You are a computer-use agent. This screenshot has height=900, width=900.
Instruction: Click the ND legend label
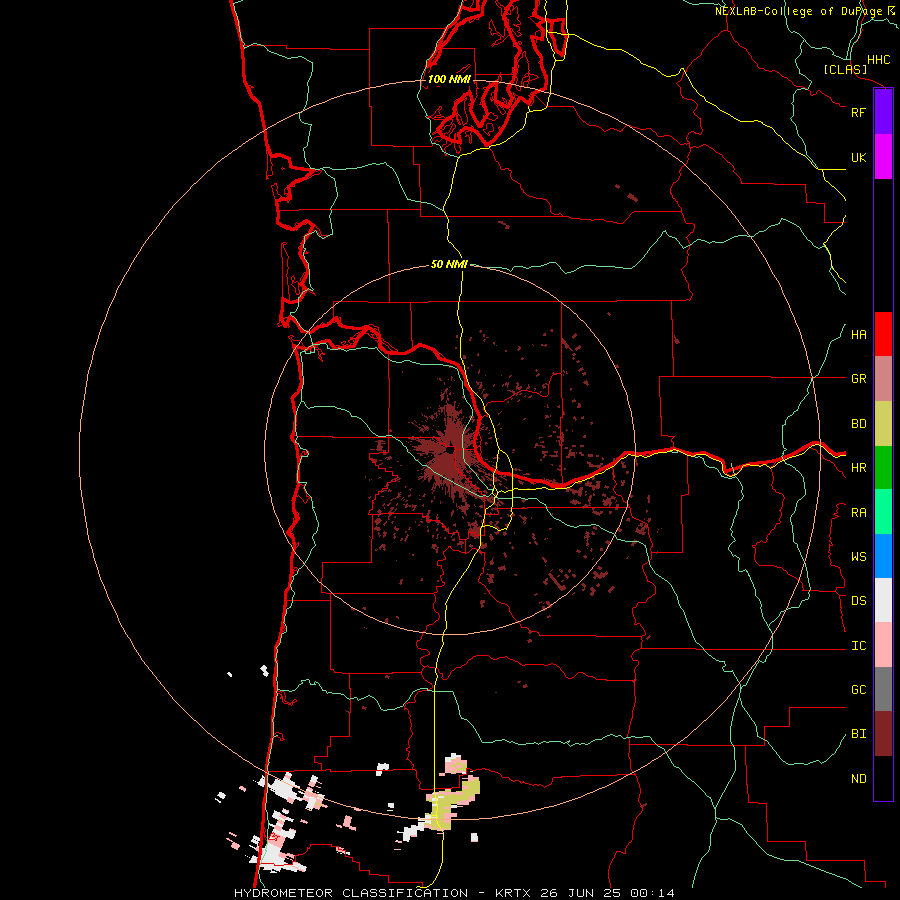(858, 778)
